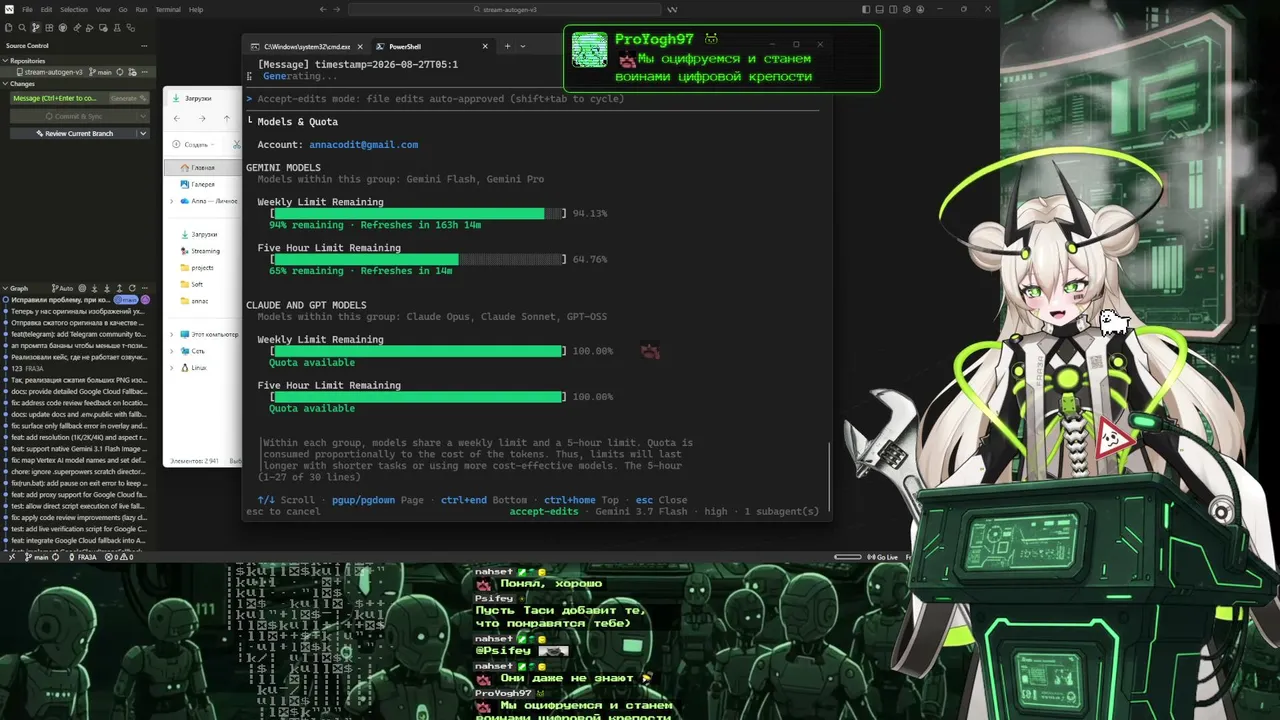1280x720 pixels.
Task: Open the Review Current Branch dropdown arrow
Action: 144,133
